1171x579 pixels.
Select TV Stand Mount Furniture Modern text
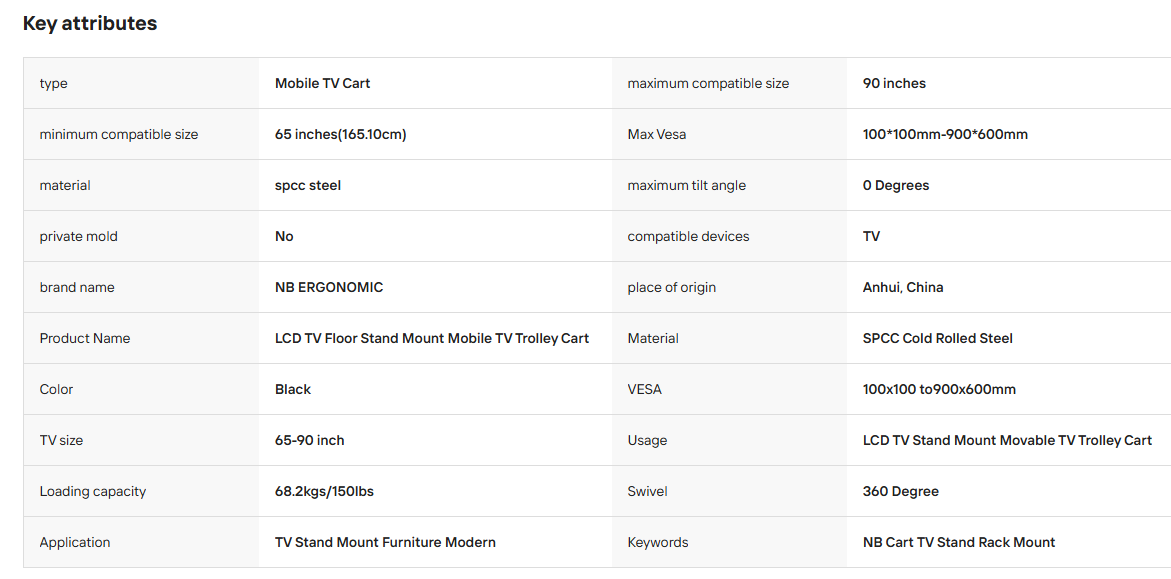[385, 542]
